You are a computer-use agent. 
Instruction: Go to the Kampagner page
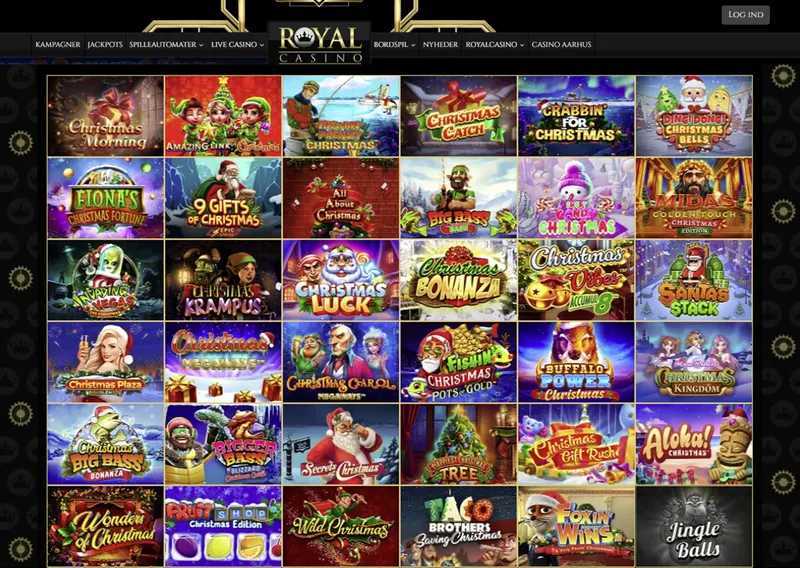pos(58,44)
